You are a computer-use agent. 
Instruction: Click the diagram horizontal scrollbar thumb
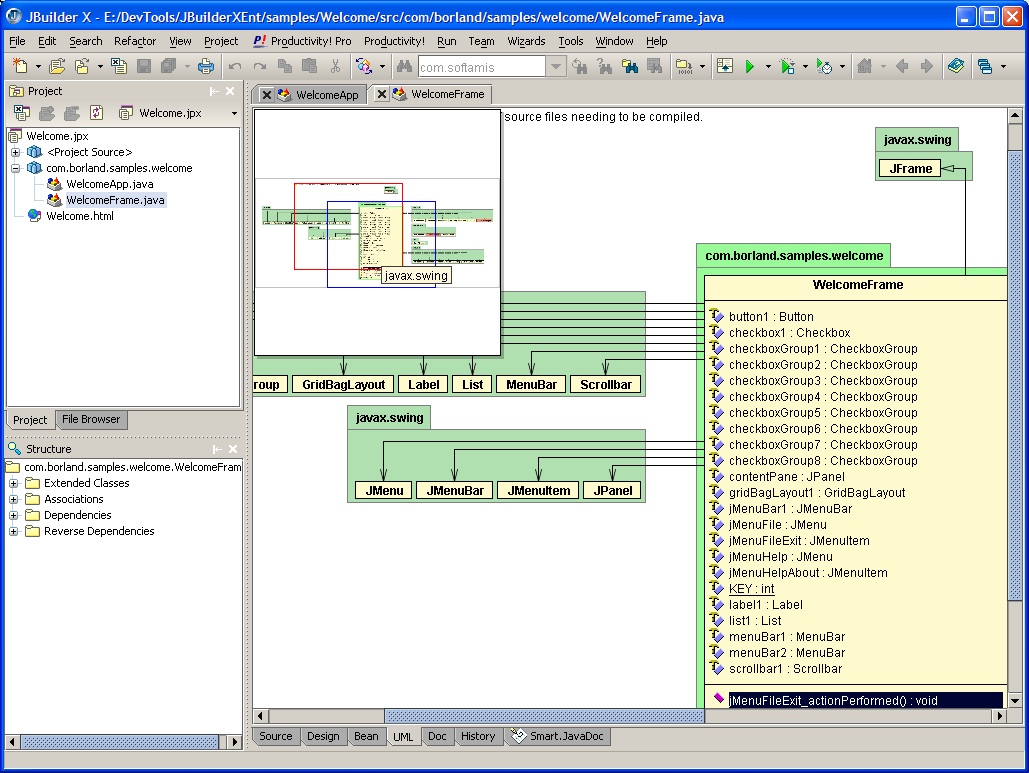point(544,716)
